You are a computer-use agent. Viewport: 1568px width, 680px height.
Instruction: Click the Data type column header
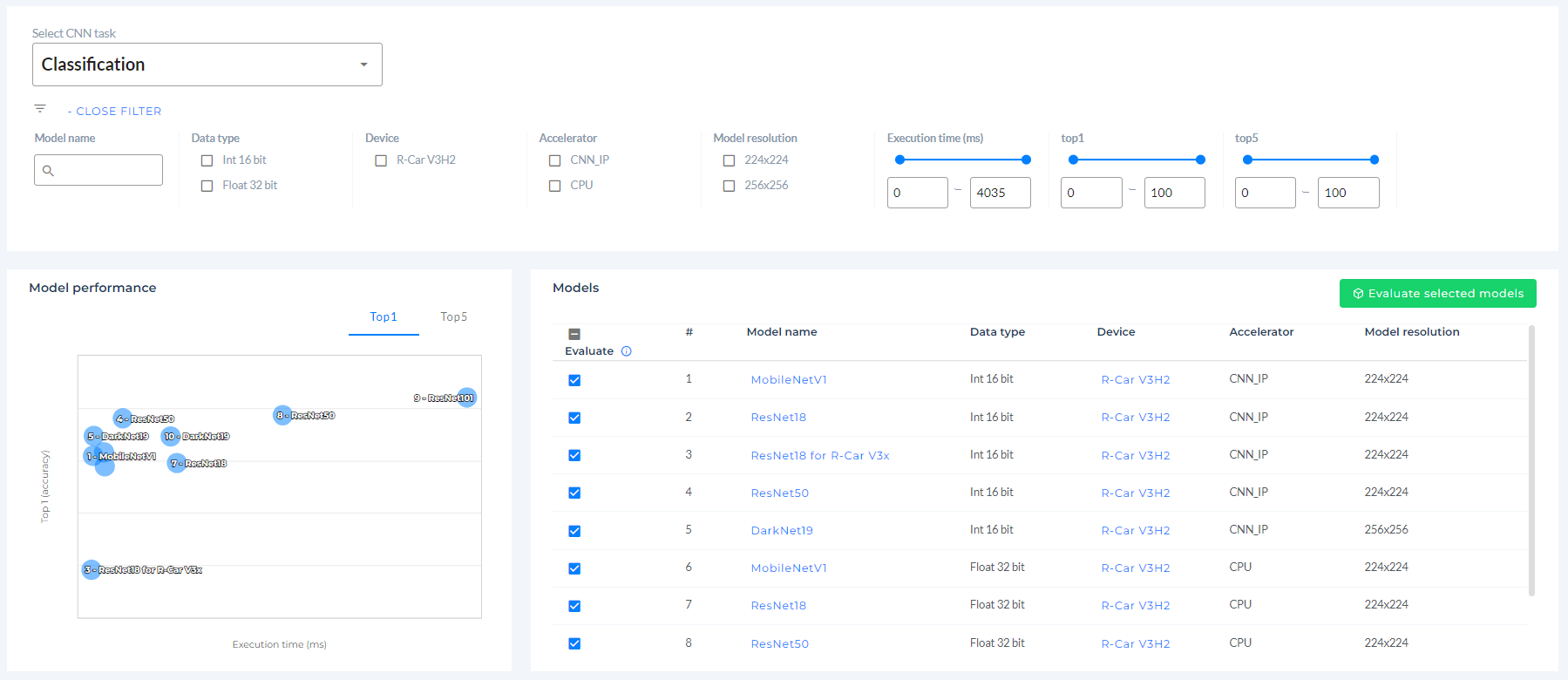[997, 332]
